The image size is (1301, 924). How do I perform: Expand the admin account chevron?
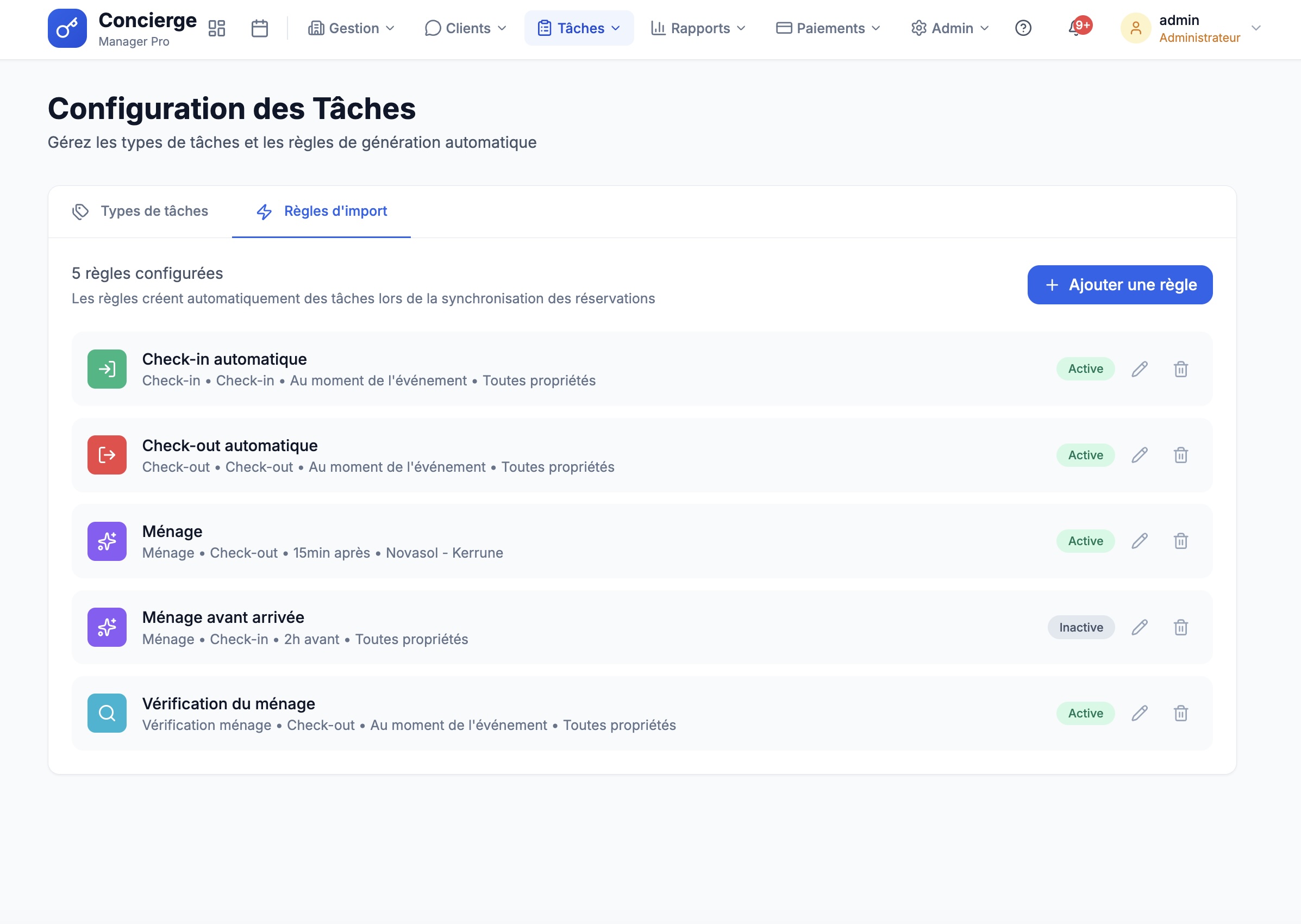[x=1256, y=27]
